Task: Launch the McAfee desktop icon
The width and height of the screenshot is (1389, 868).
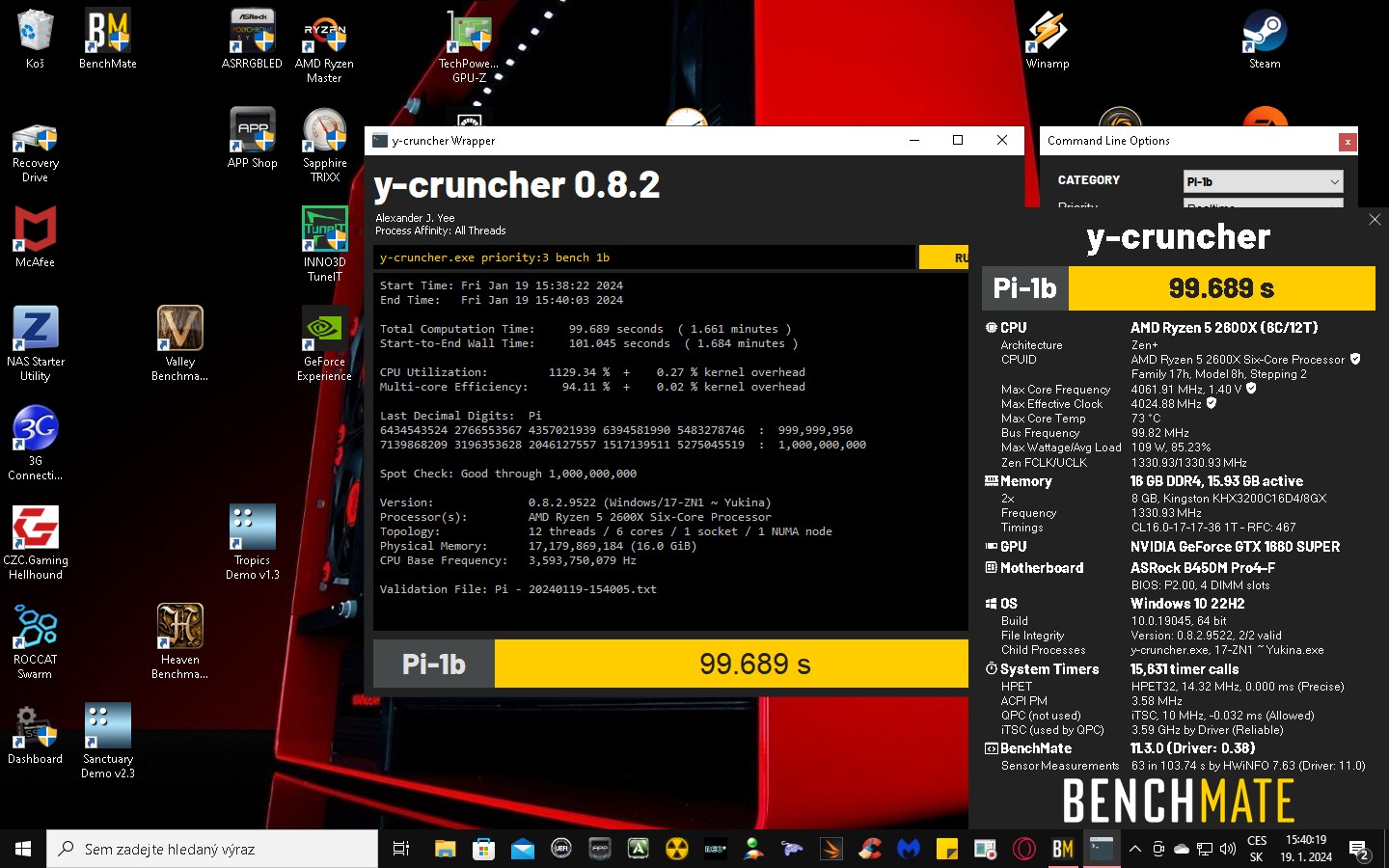Action: pyautogui.click(x=35, y=236)
